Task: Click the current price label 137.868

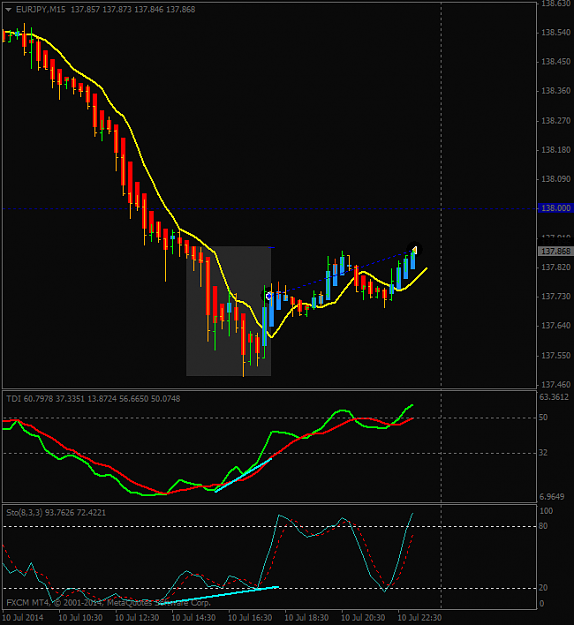Action: pyautogui.click(x=556, y=251)
